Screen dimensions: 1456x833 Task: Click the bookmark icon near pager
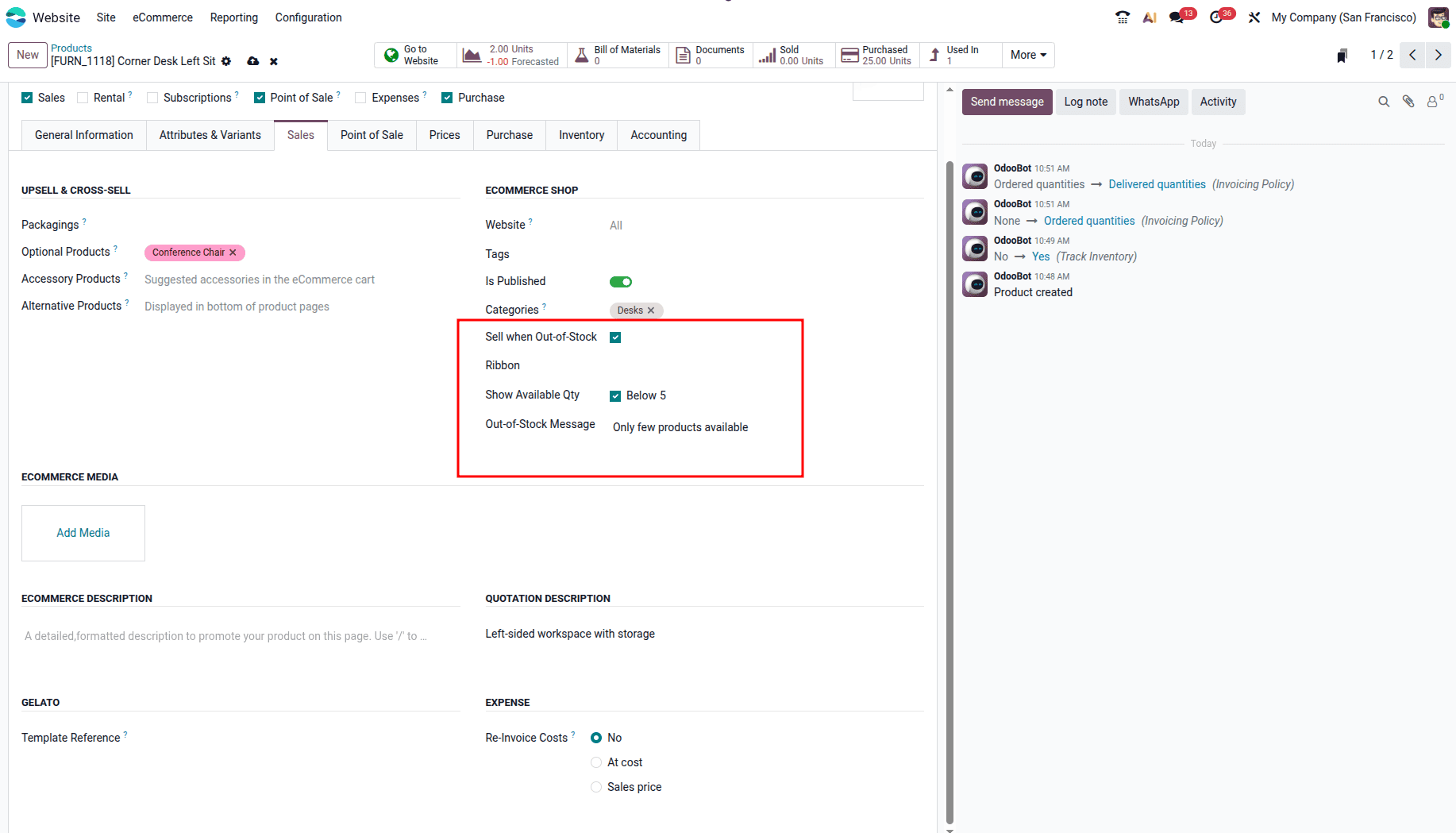[x=1342, y=55]
